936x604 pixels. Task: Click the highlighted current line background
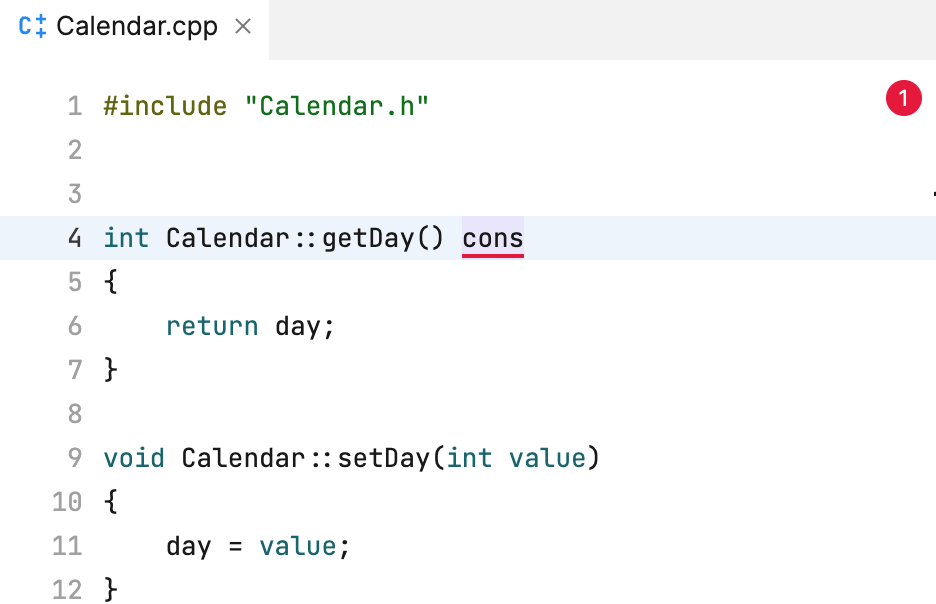[x=700, y=238]
